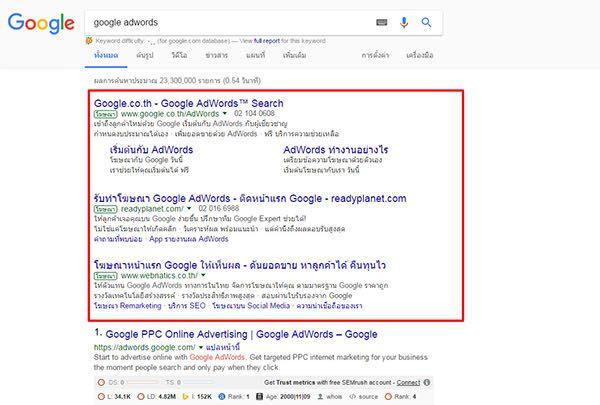Click the blue Rank: 1 icon
Screen dimensions: 600x405
pyautogui.click(x=222, y=397)
